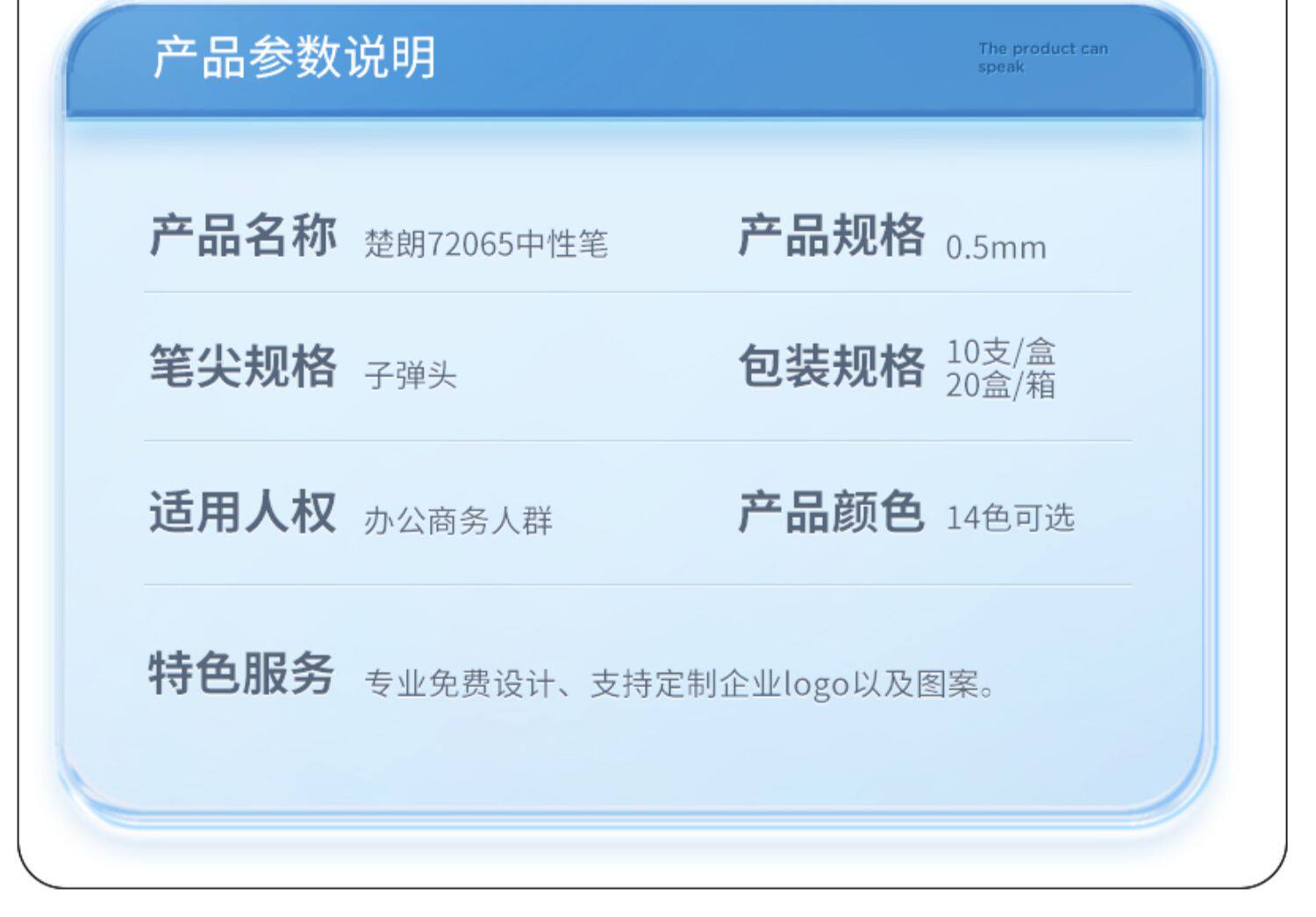
Task: Click the value 20盒/箱
Action: click(x=1000, y=384)
